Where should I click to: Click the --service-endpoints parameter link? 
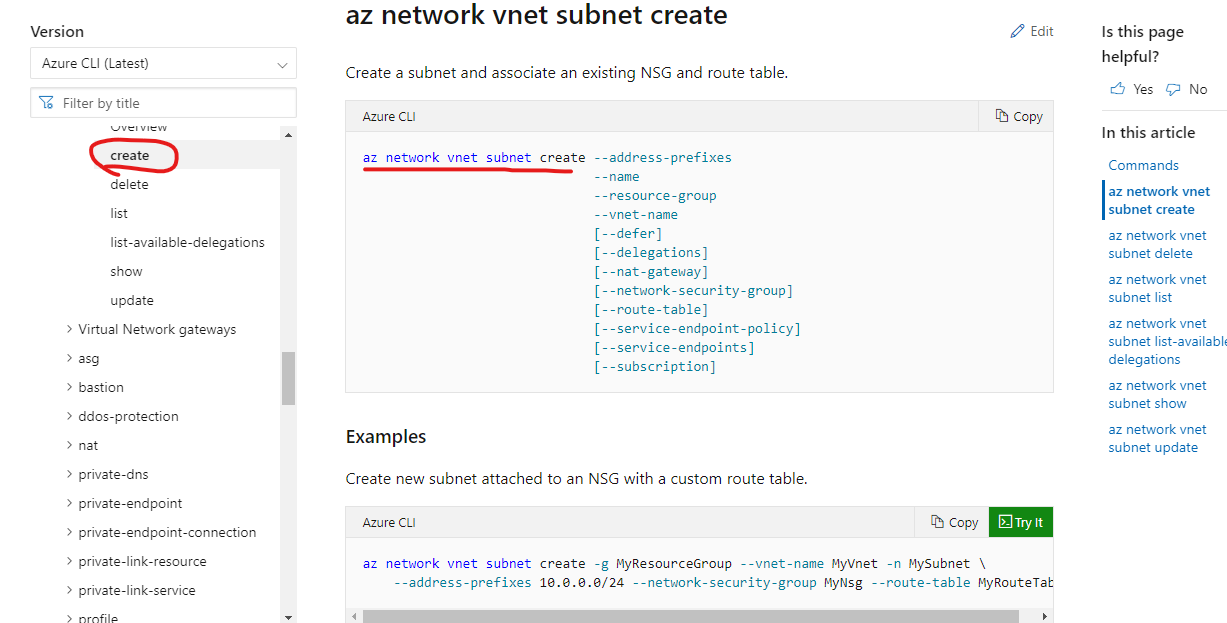click(x=674, y=347)
